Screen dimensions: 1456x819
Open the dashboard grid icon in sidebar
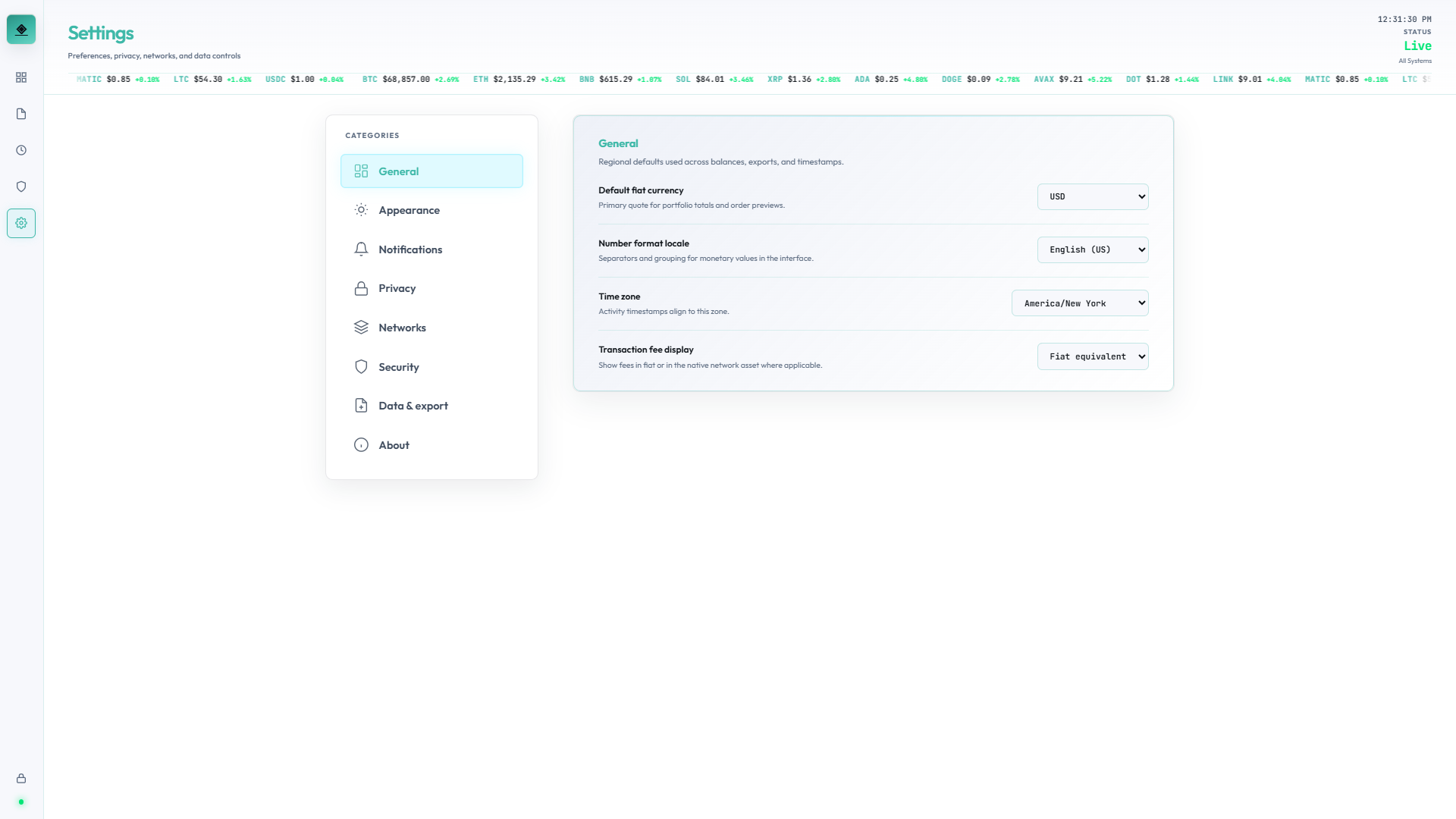[x=21, y=77]
